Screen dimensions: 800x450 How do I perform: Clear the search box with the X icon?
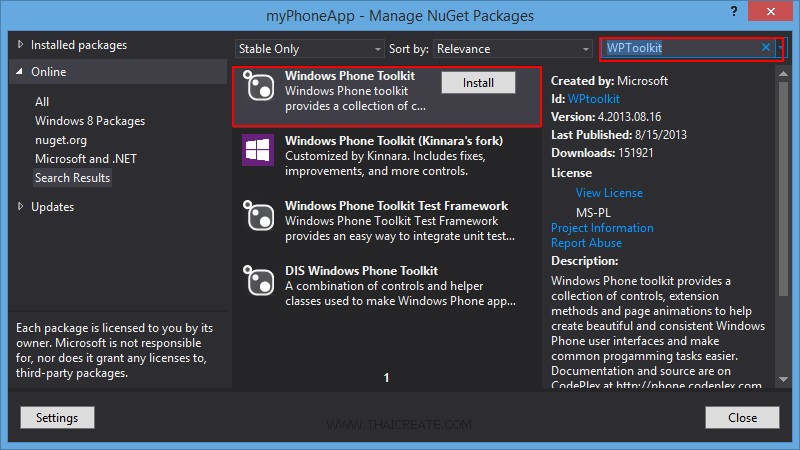(x=766, y=47)
